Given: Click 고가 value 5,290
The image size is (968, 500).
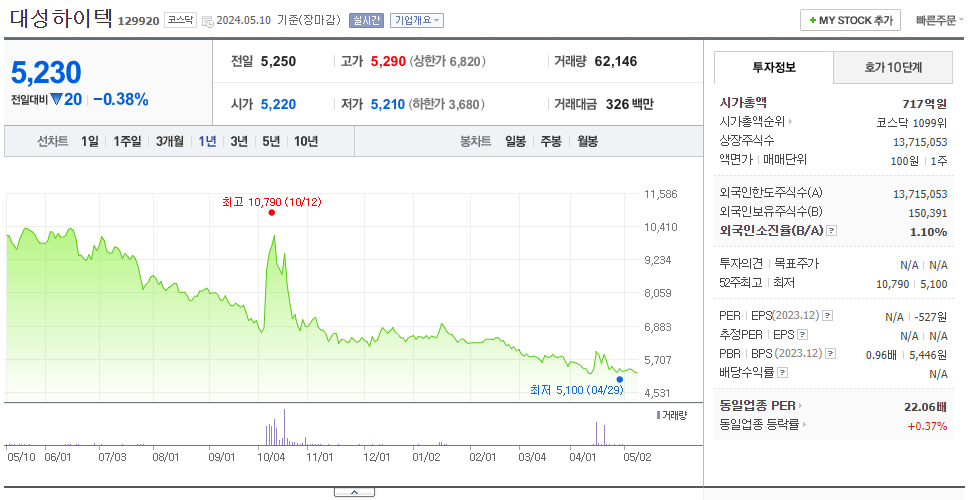Looking at the screenshot, I should (388, 61).
